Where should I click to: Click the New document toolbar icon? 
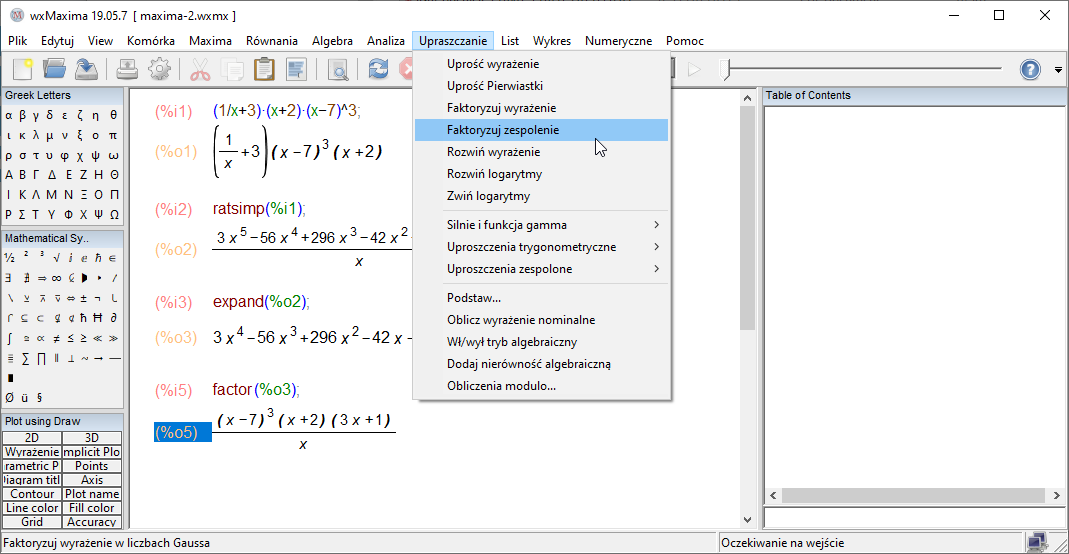(22, 69)
